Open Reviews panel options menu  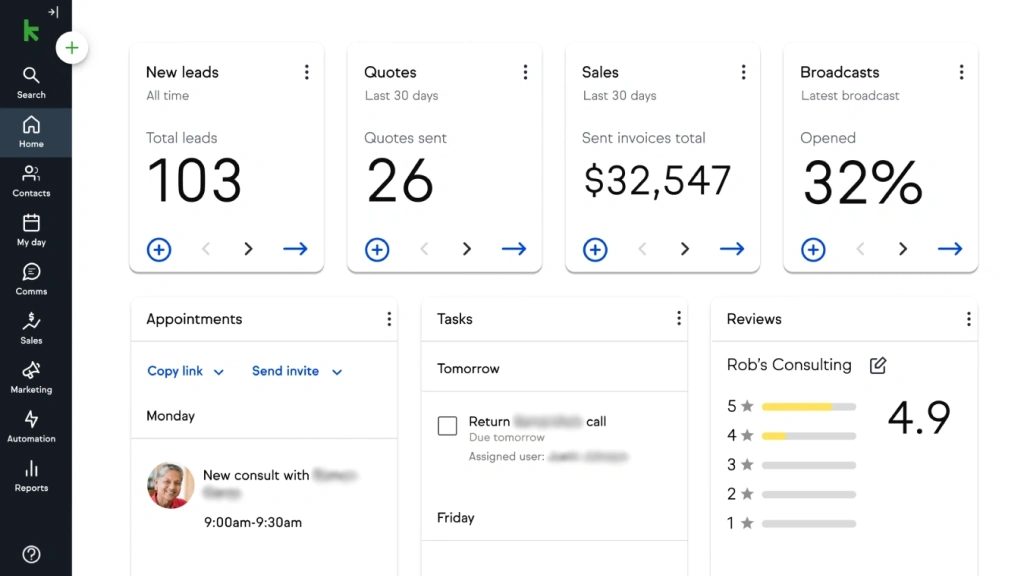pos(968,319)
